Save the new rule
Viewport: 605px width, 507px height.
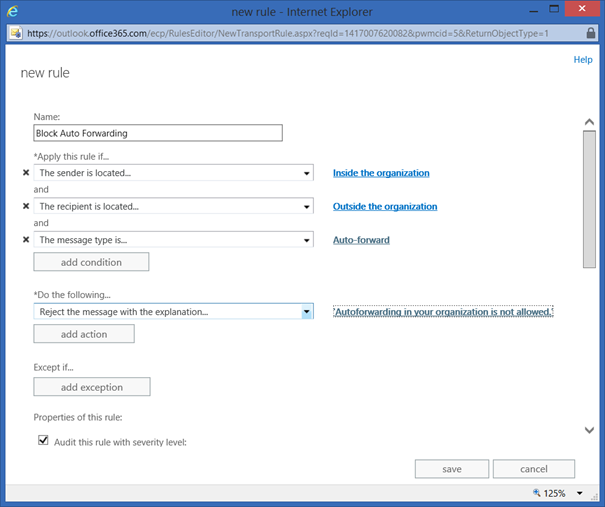[452, 469]
